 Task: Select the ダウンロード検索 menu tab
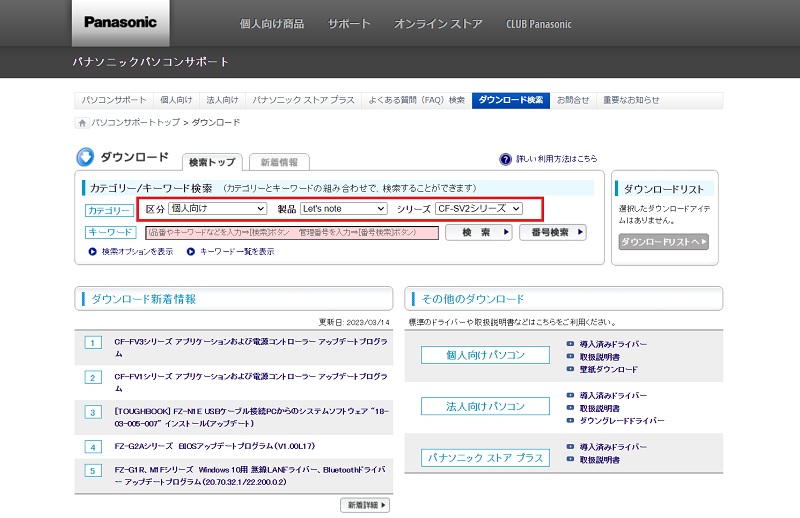(511, 100)
